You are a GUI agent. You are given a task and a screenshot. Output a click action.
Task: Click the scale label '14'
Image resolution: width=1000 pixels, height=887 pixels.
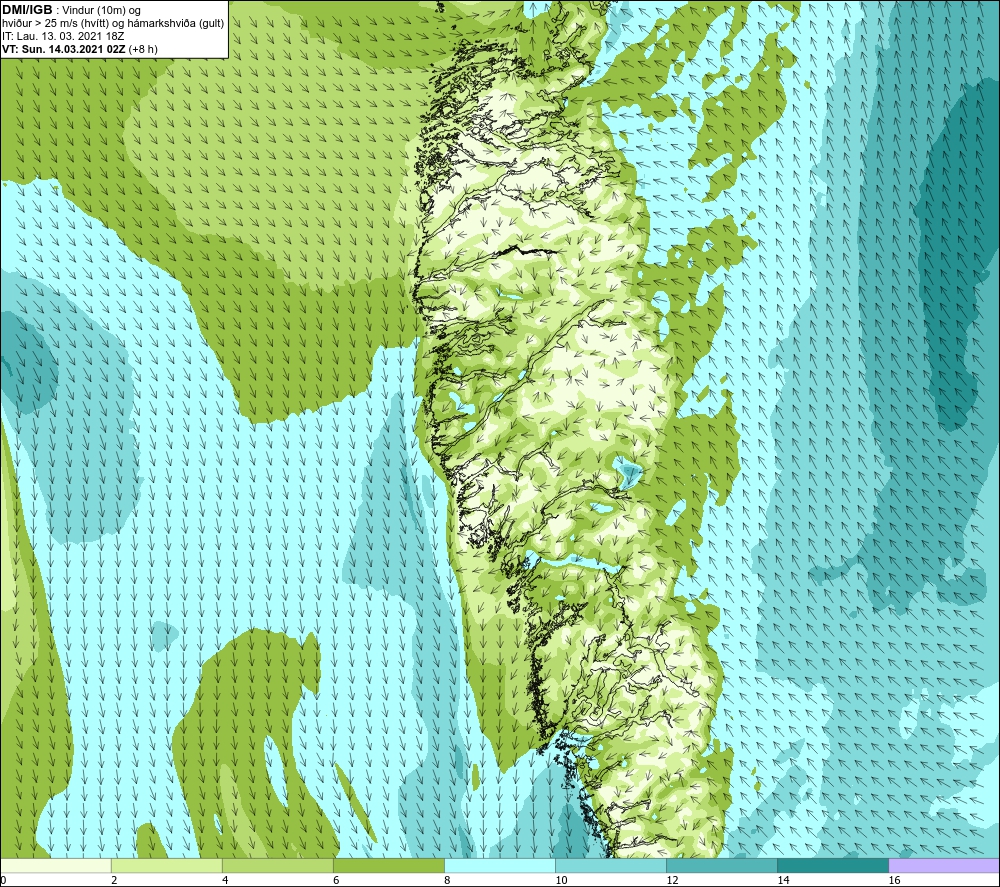783,880
